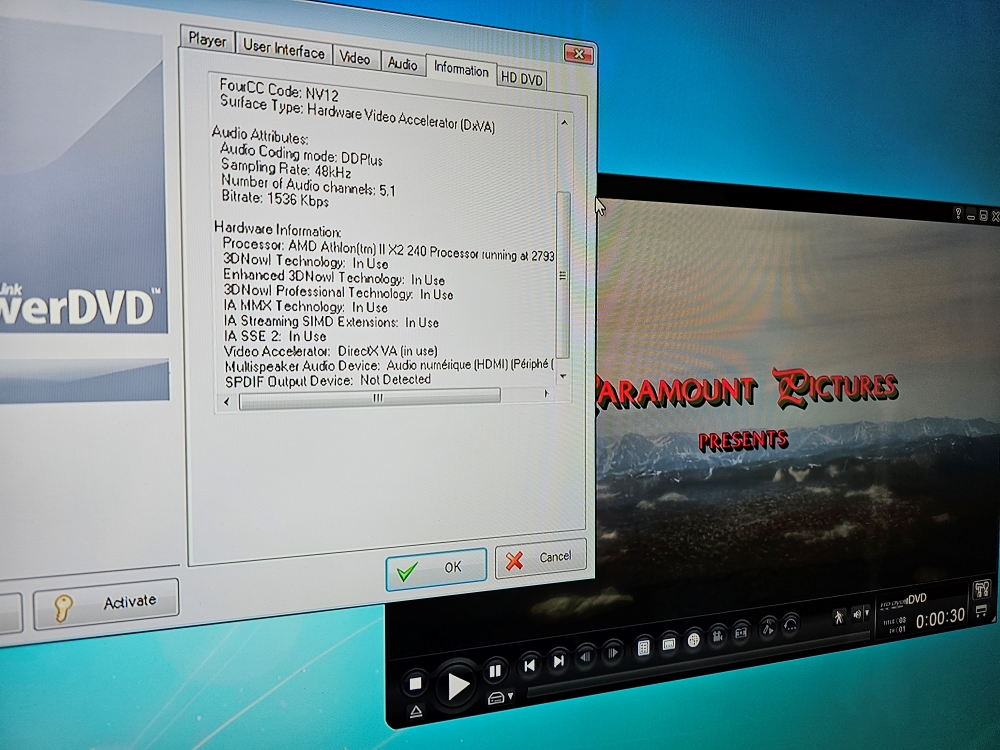Click the player panel toggle below configuration icon
Screen dimensions: 1000x750
[982, 611]
